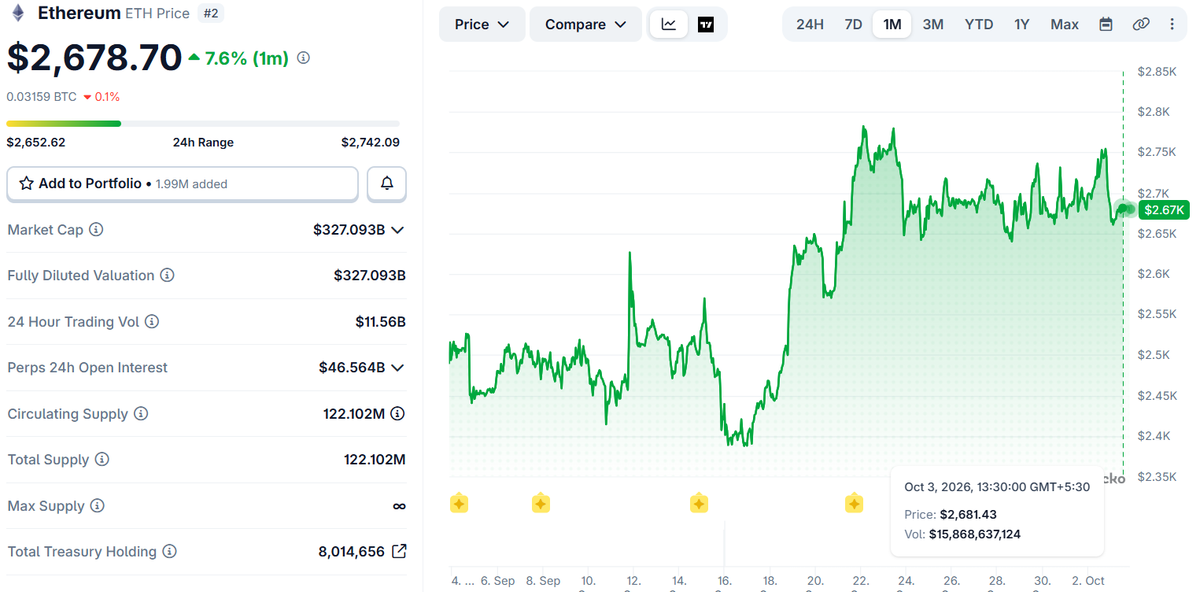The width and height of the screenshot is (1200, 592).
Task: Select the YTD time range
Action: pos(979,24)
